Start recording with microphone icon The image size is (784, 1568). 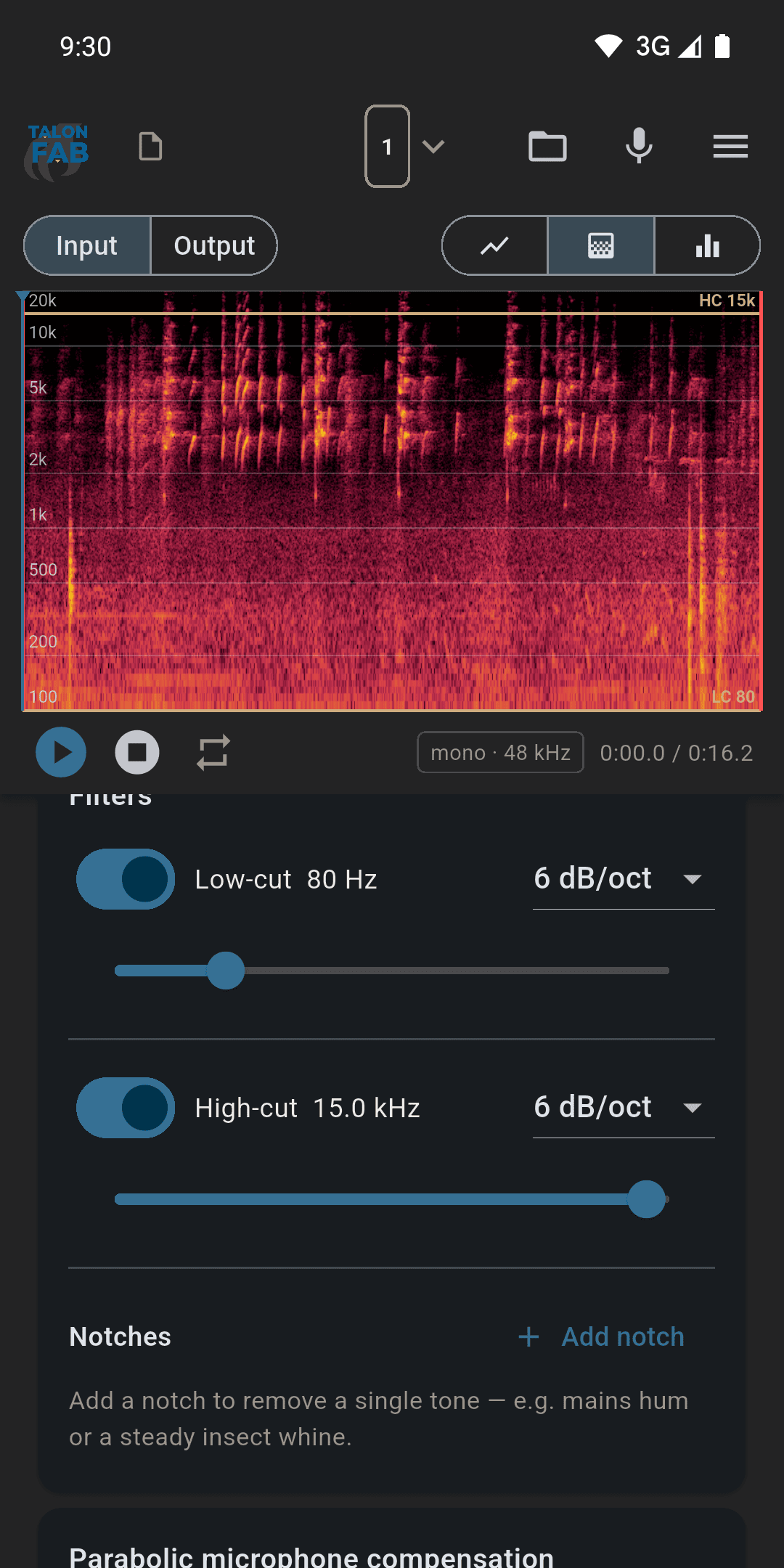pos(639,146)
